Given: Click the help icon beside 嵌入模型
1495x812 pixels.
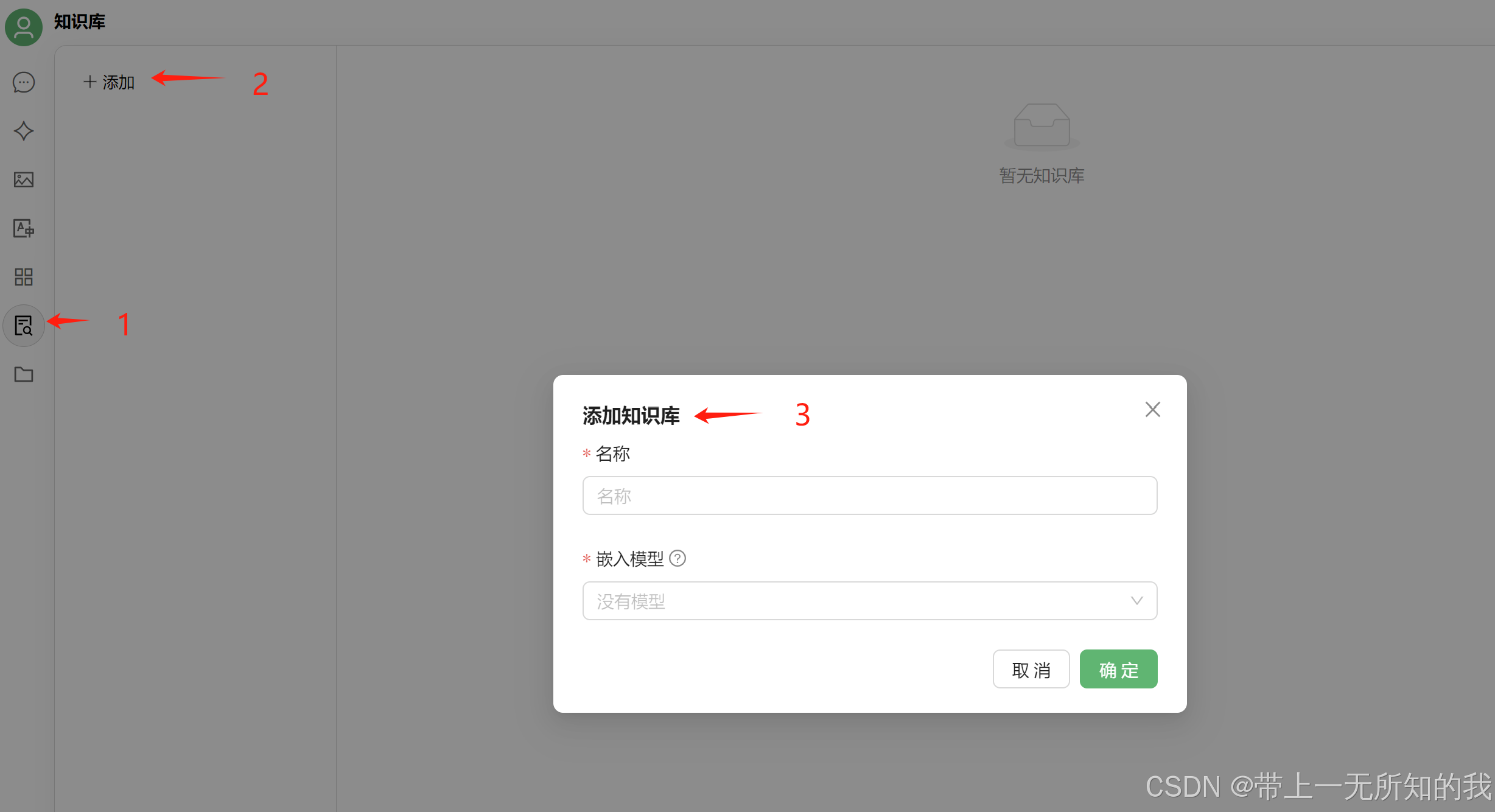Looking at the screenshot, I should pos(677,558).
